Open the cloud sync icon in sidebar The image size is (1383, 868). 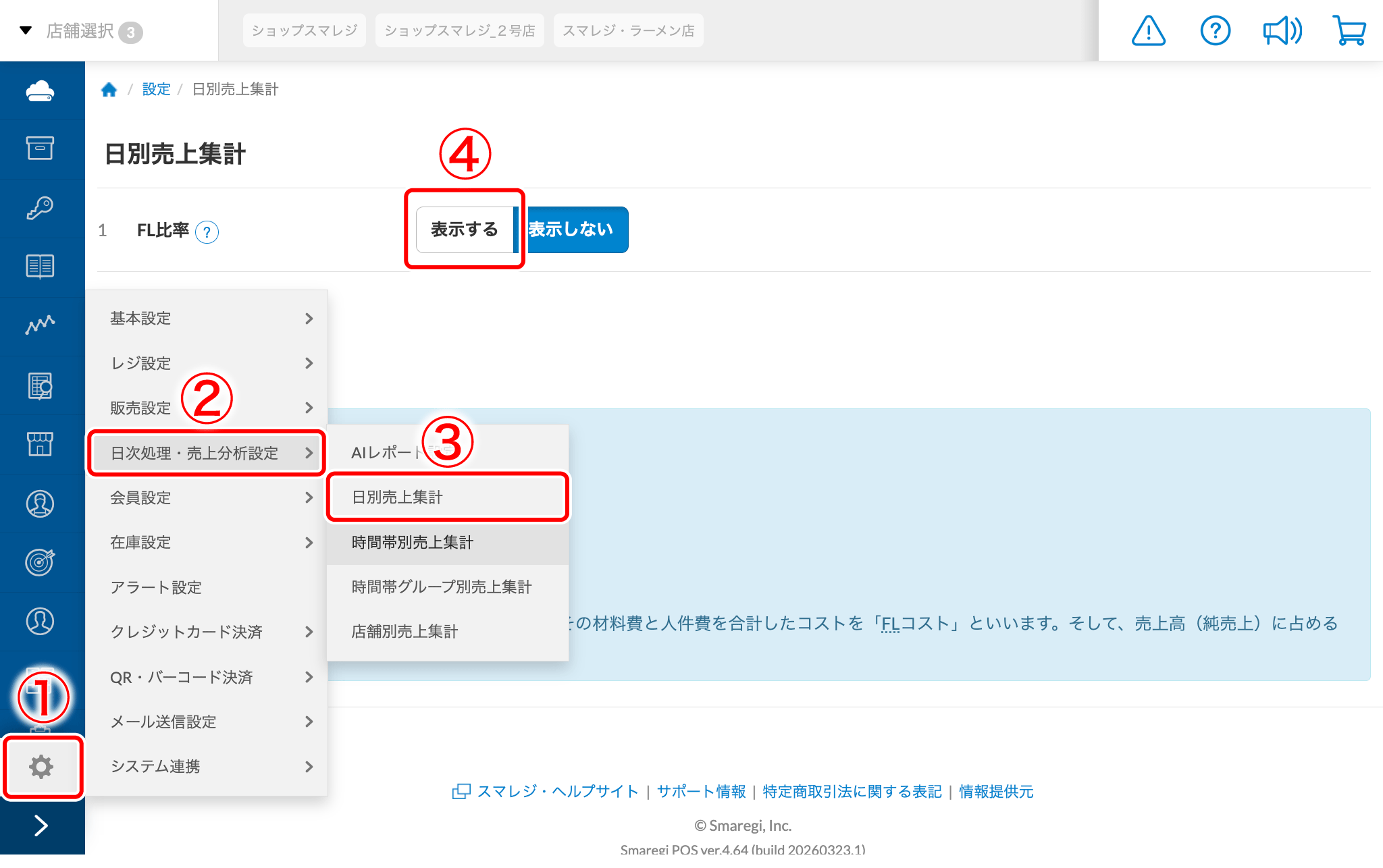point(42,90)
